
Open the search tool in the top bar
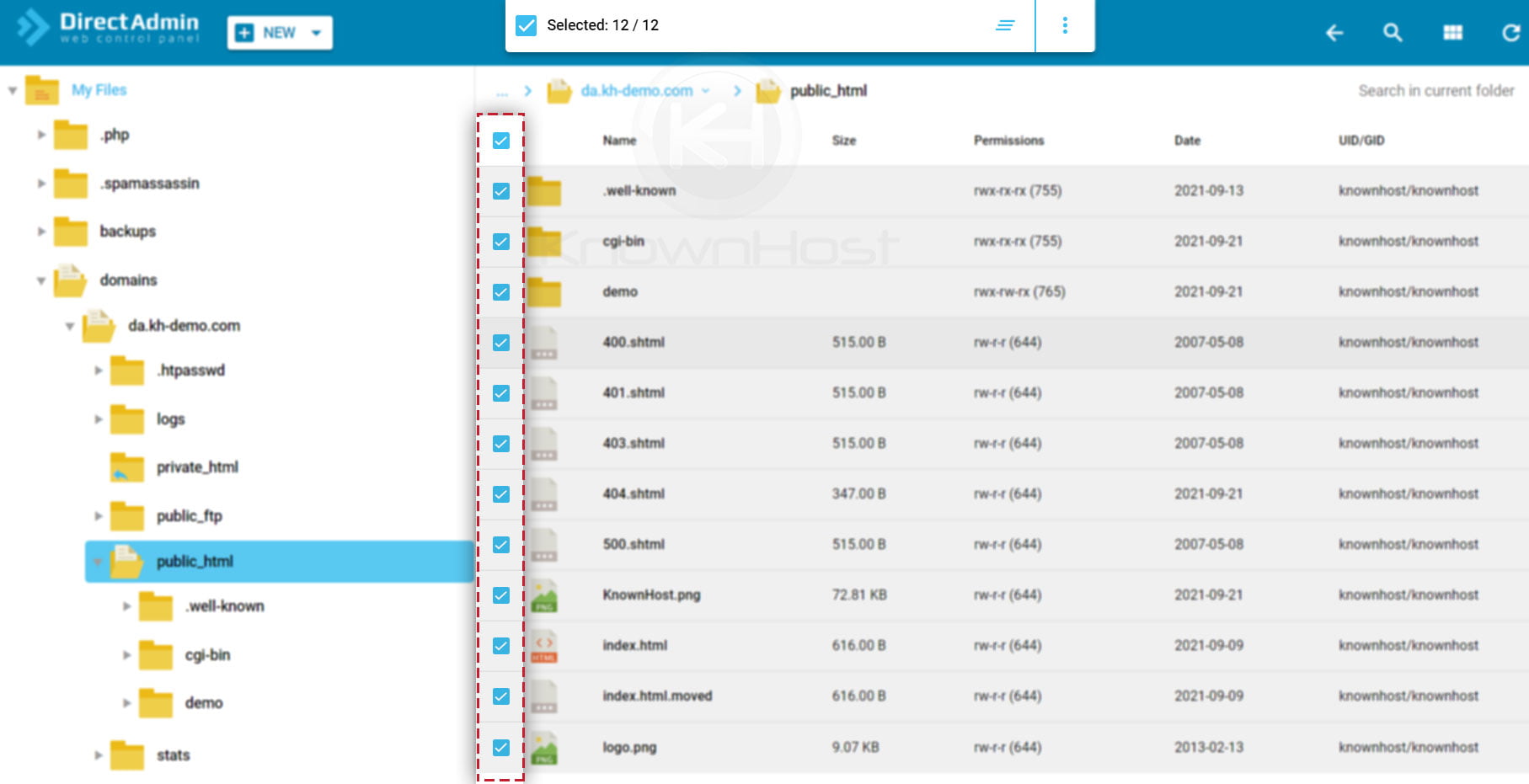click(1393, 34)
